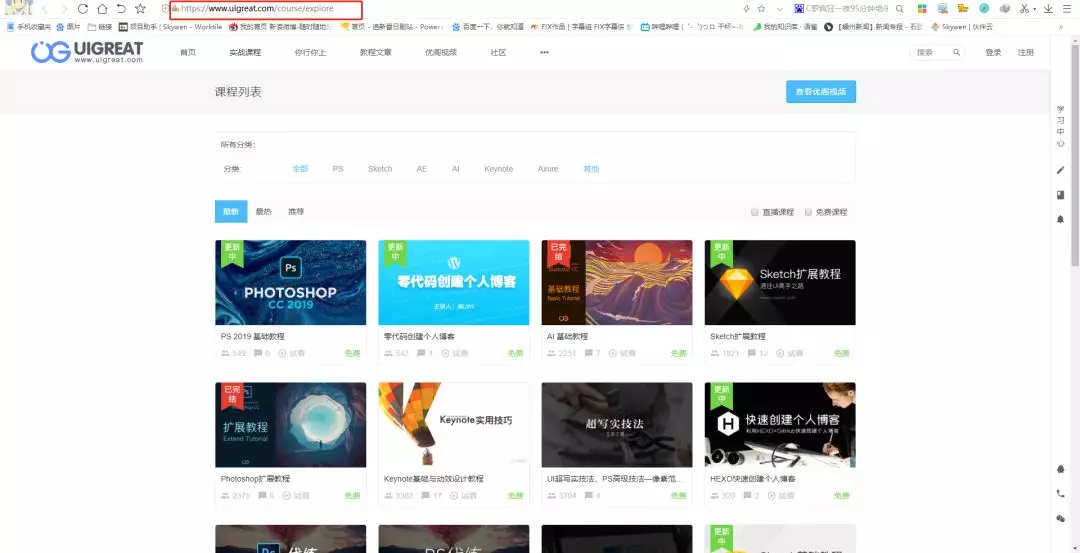Image resolution: width=1080 pixels, height=553 pixels.
Task: Filter courses by AE category
Action: coord(422,169)
